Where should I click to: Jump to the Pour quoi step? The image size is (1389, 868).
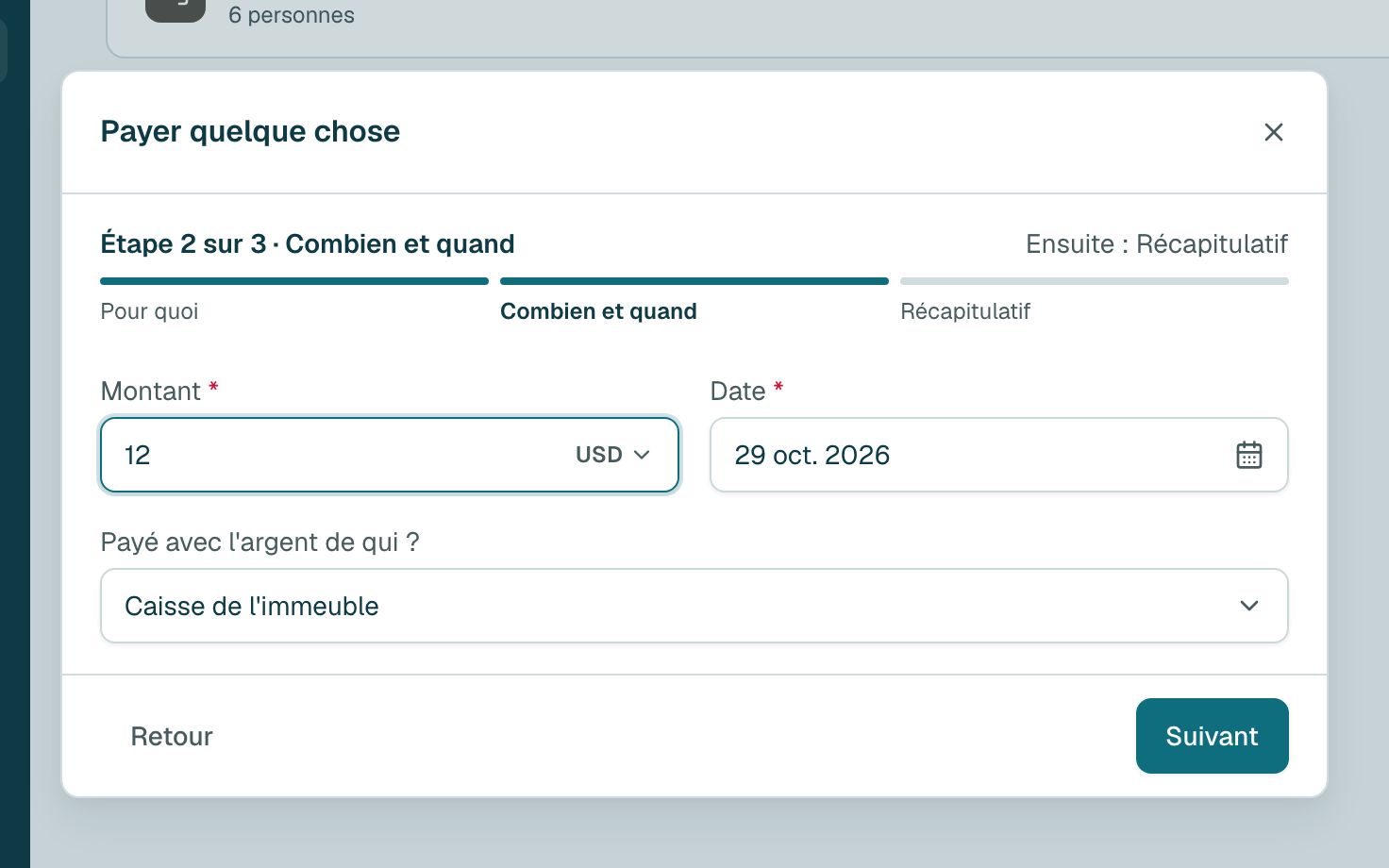point(149,311)
